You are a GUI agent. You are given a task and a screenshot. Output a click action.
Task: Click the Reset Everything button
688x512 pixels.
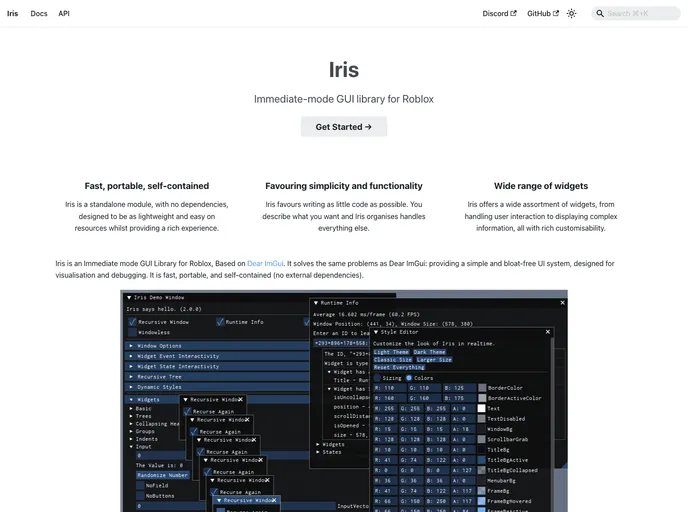click(x=399, y=367)
